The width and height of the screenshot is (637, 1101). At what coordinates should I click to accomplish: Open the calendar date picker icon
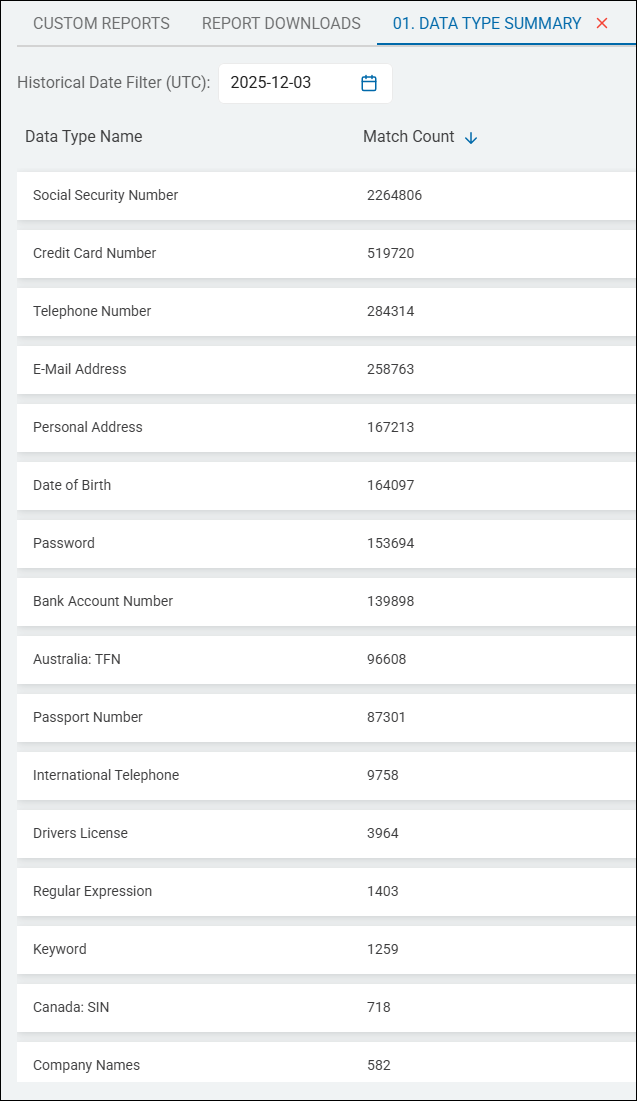tap(369, 83)
